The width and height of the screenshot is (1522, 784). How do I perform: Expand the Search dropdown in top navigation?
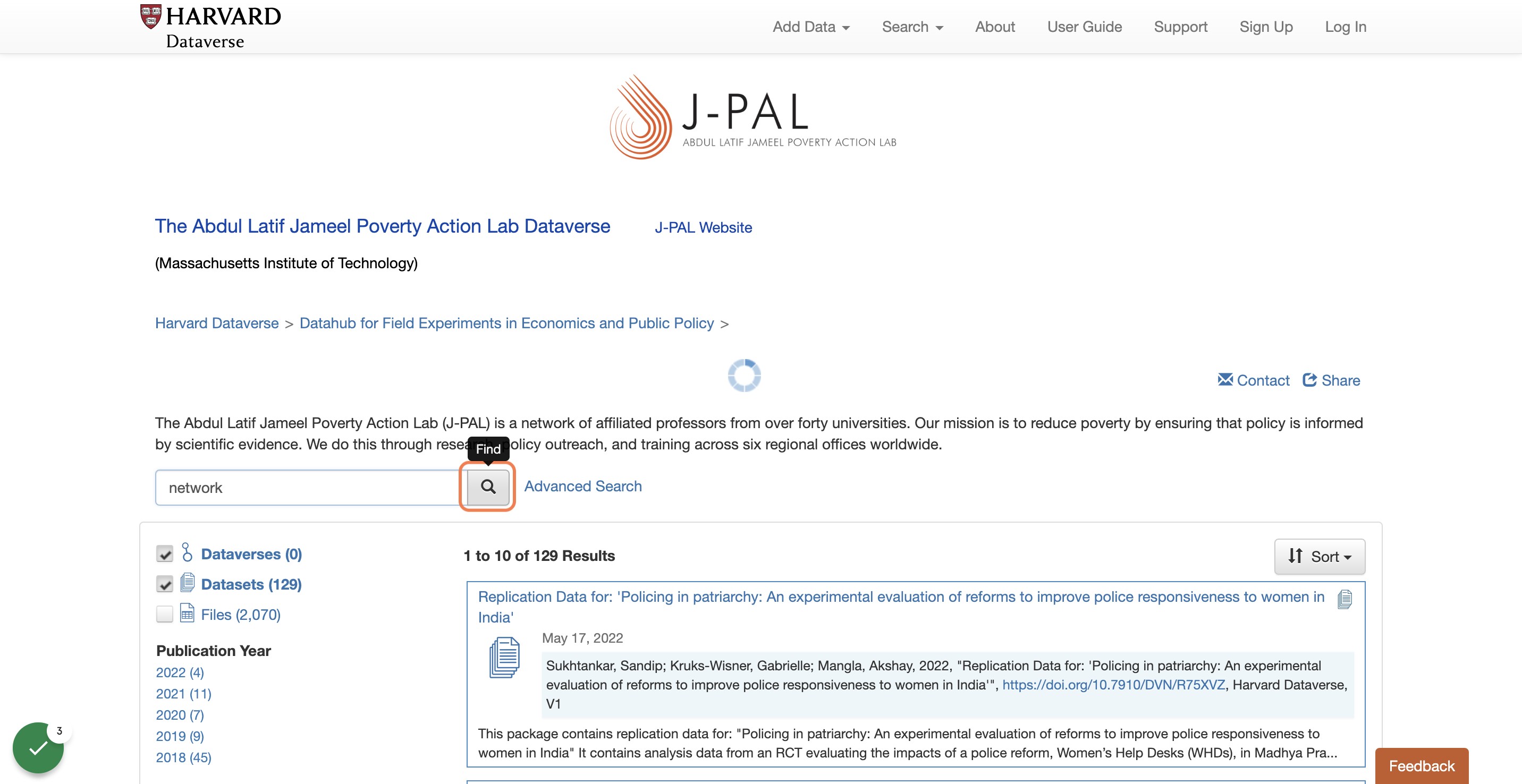[x=912, y=27]
